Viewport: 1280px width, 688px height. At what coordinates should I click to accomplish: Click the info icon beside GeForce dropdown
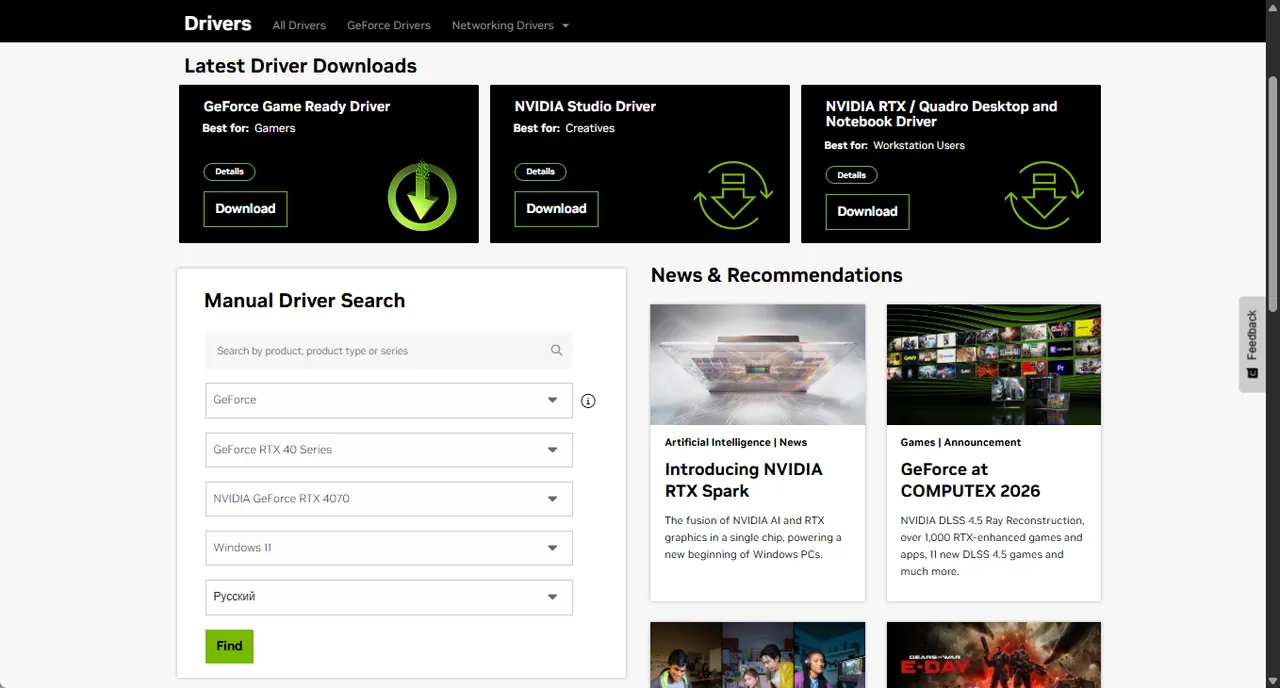(588, 401)
